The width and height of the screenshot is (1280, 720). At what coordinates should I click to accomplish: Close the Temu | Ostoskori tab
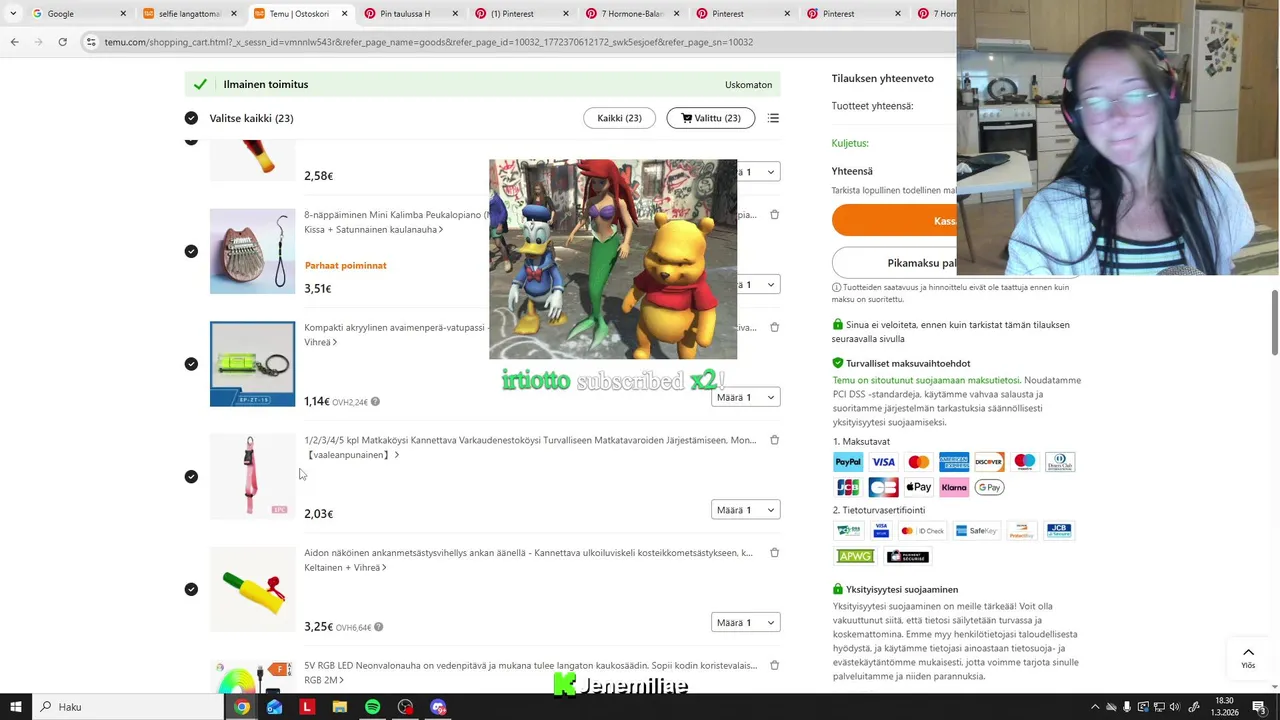345,14
